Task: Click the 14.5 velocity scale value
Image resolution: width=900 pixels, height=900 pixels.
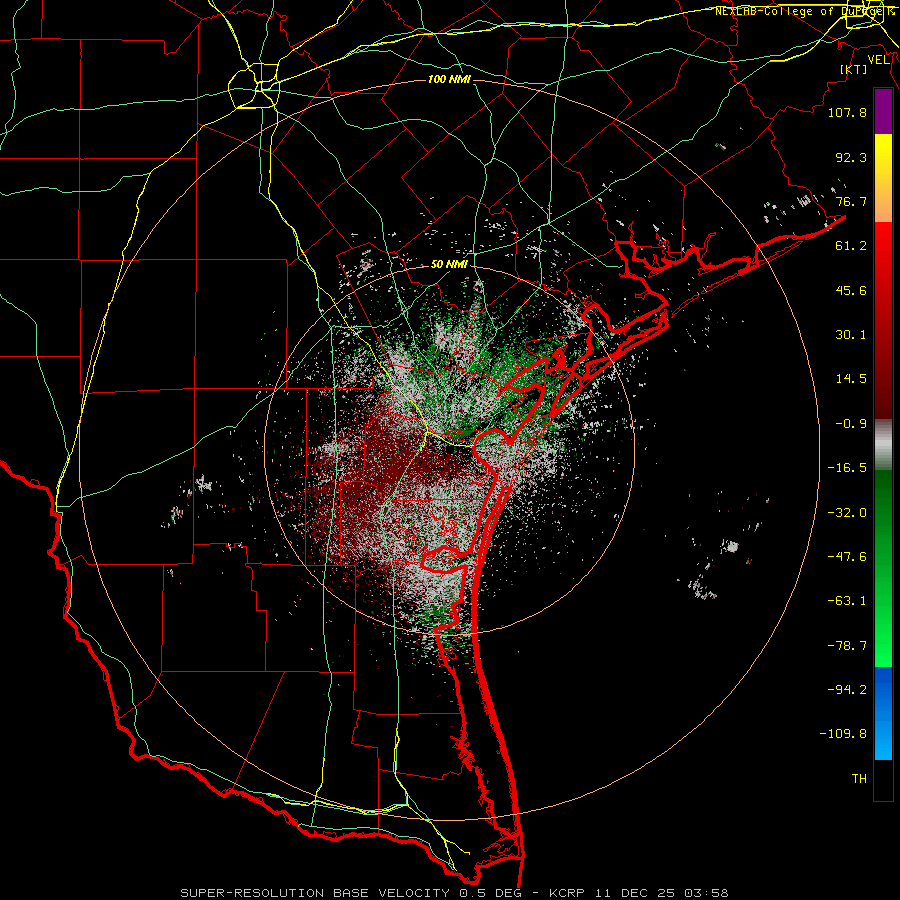Action: point(851,379)
